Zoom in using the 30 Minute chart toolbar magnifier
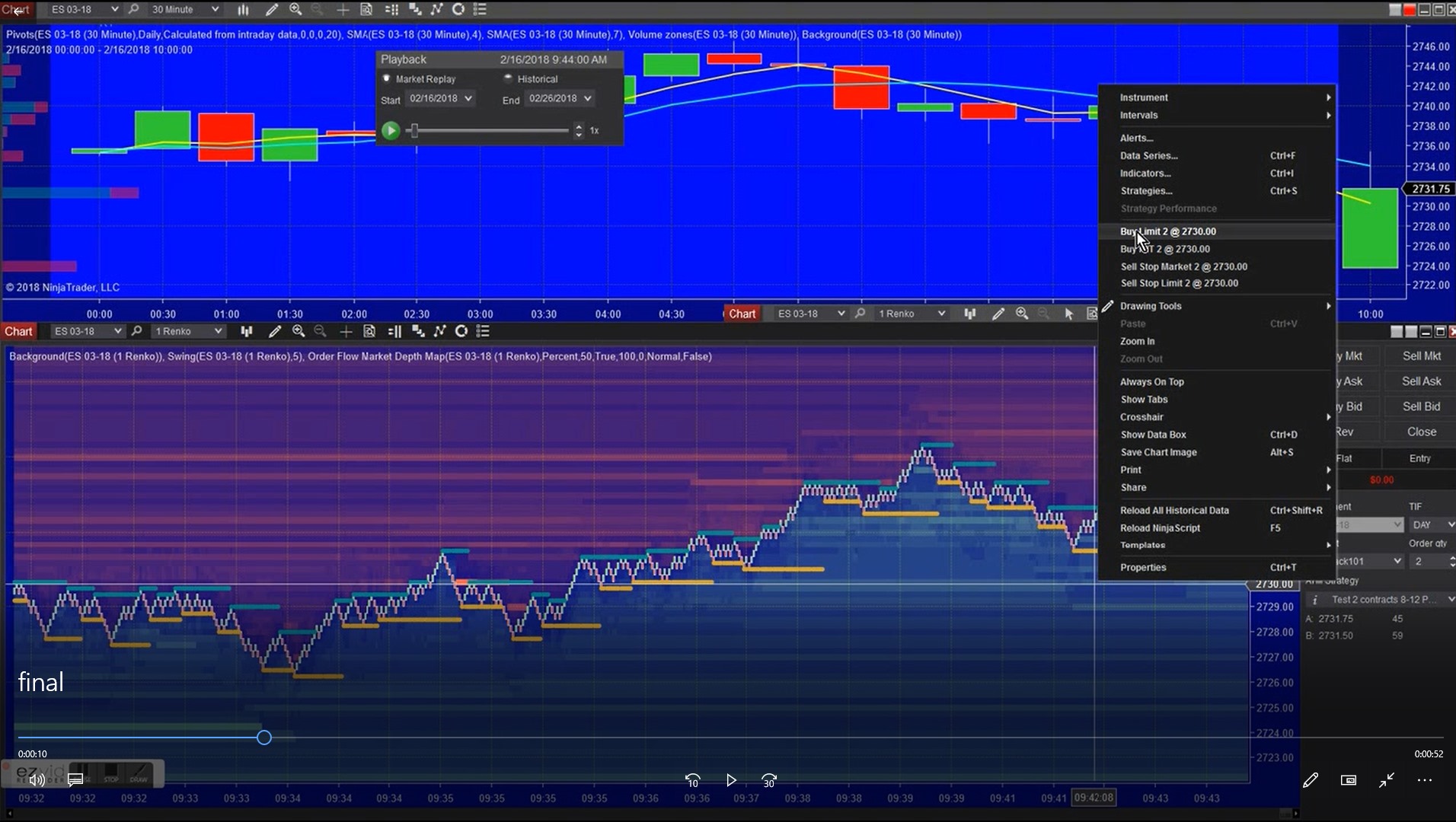 [295, 9]
